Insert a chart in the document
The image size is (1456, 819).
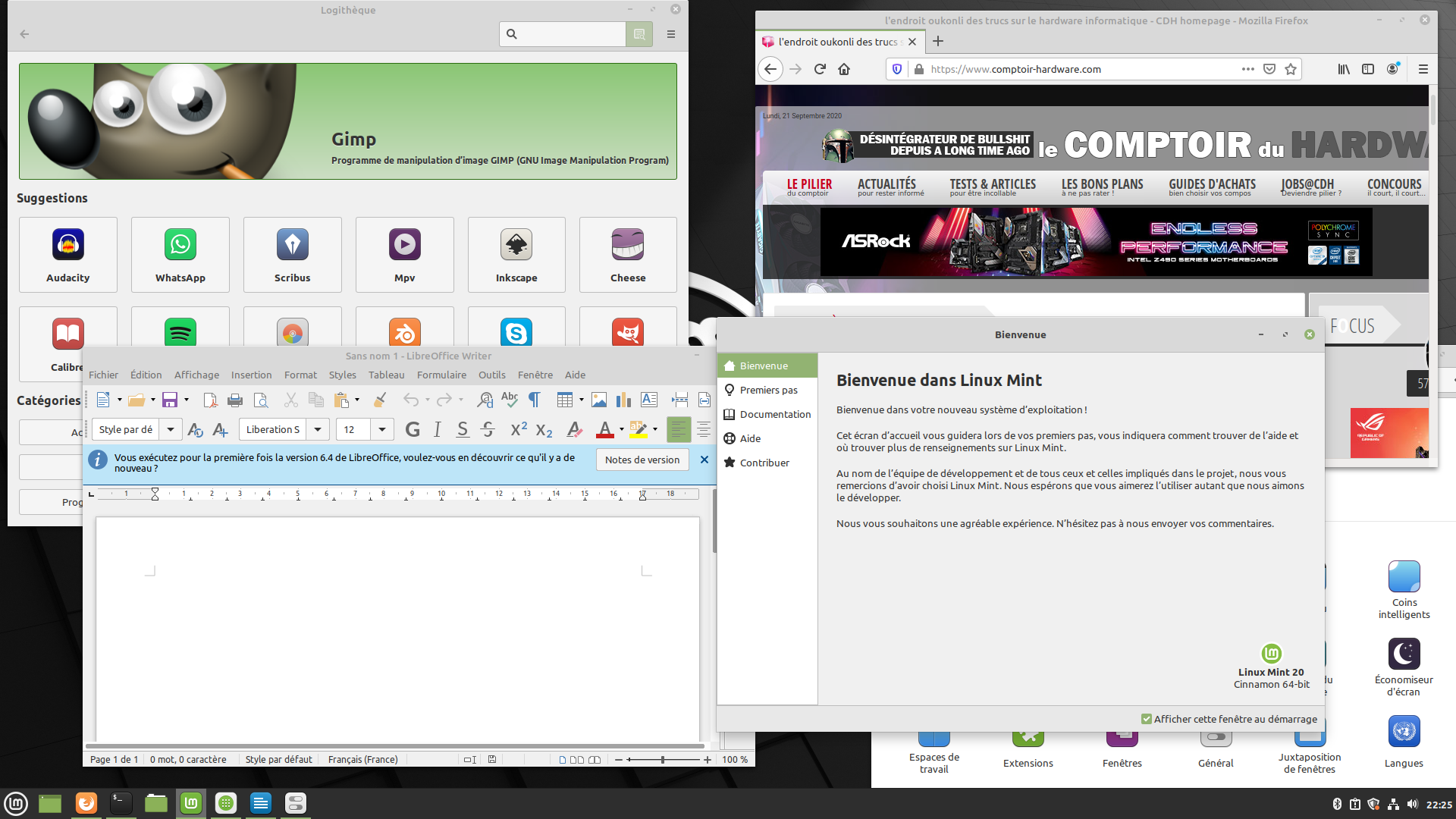623,400
